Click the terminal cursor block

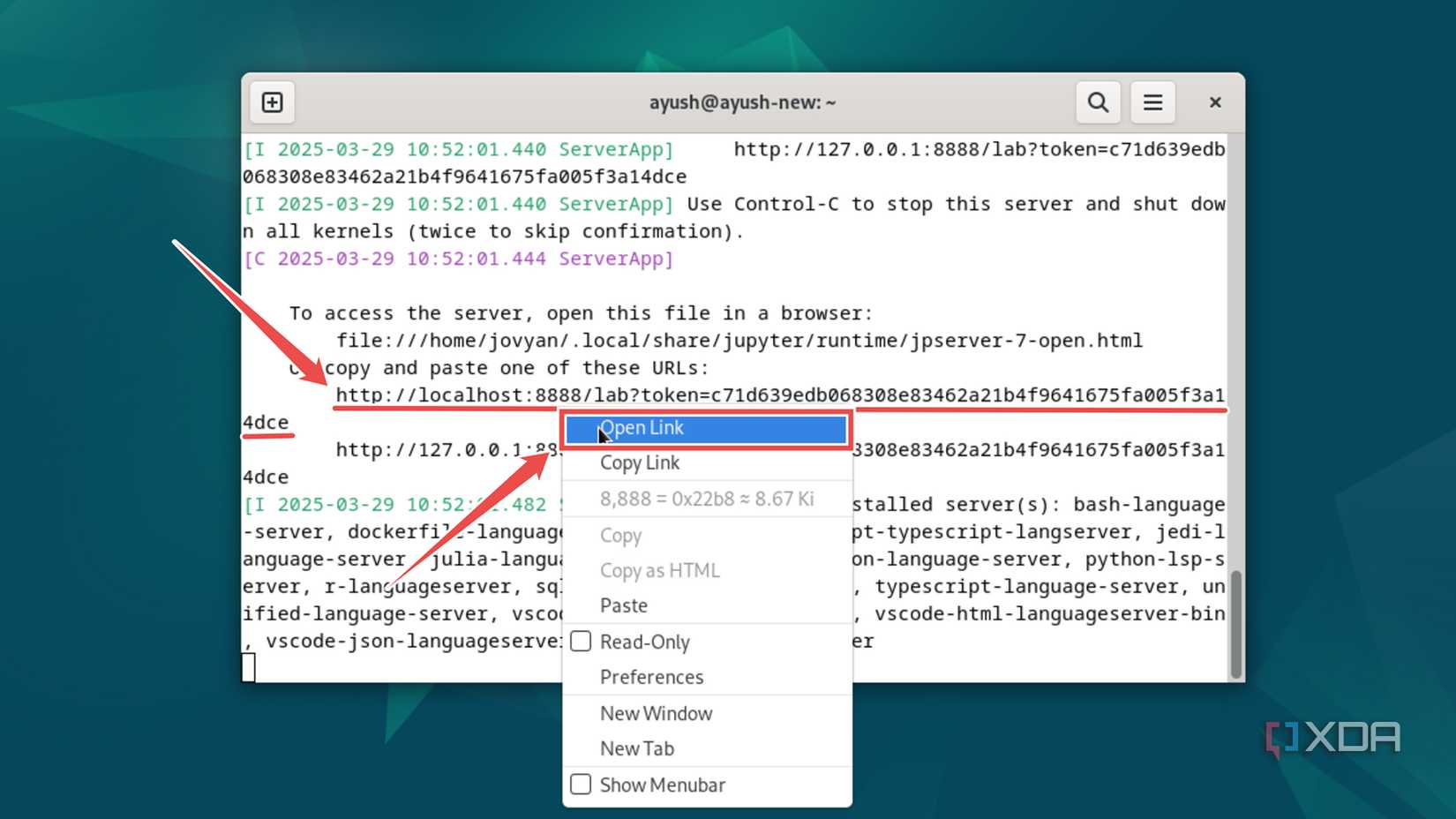(x=248, y=668)
